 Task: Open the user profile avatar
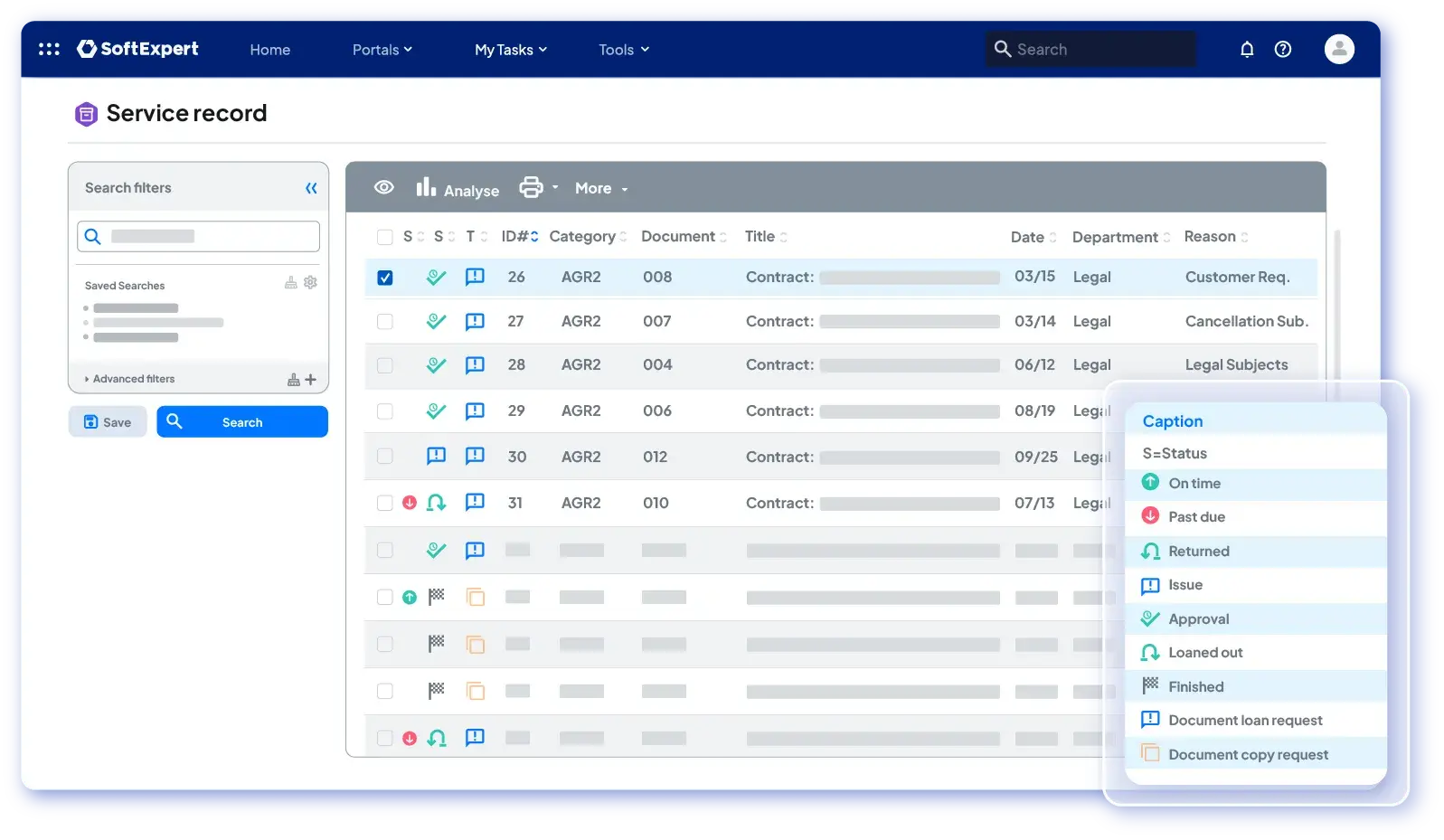click(1339, 49)
